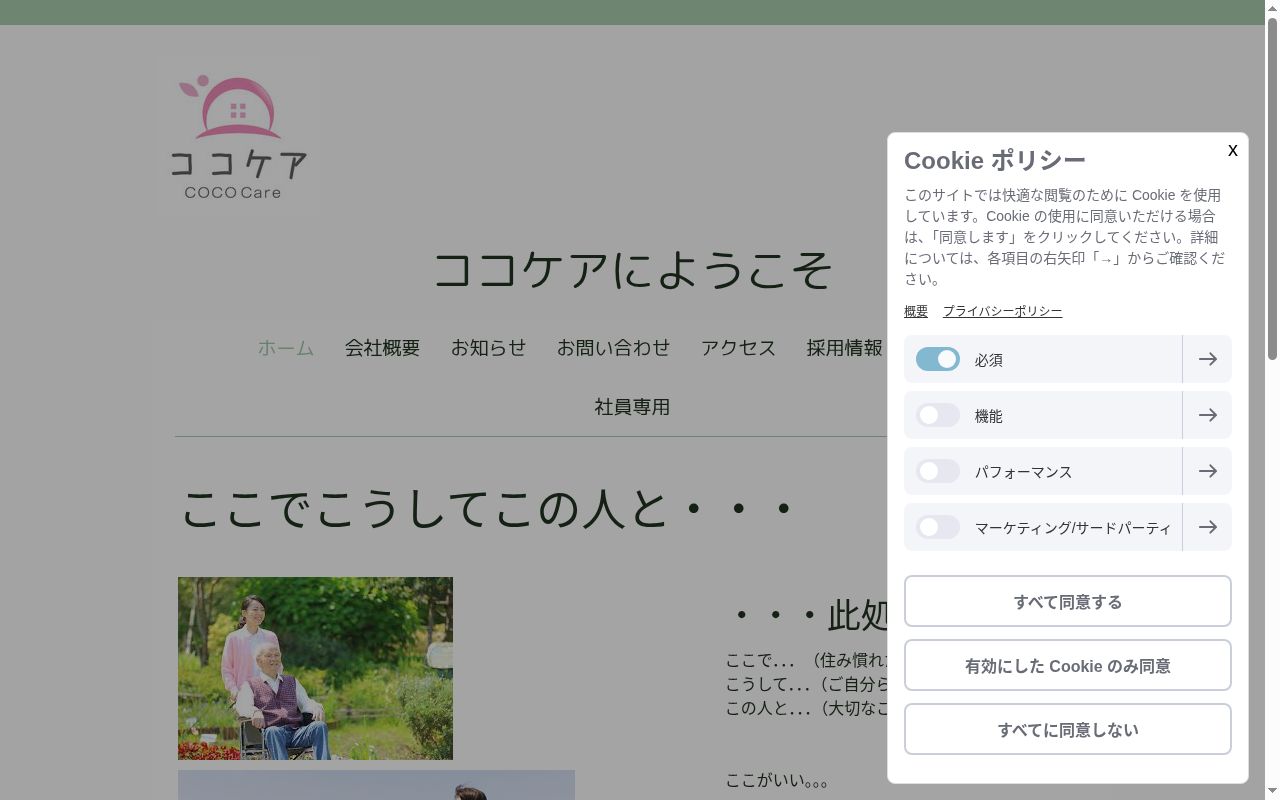This screenshot has width=1280, height=800.
Task: Go to ホーム menu item
Action: (x=286, y=348)
